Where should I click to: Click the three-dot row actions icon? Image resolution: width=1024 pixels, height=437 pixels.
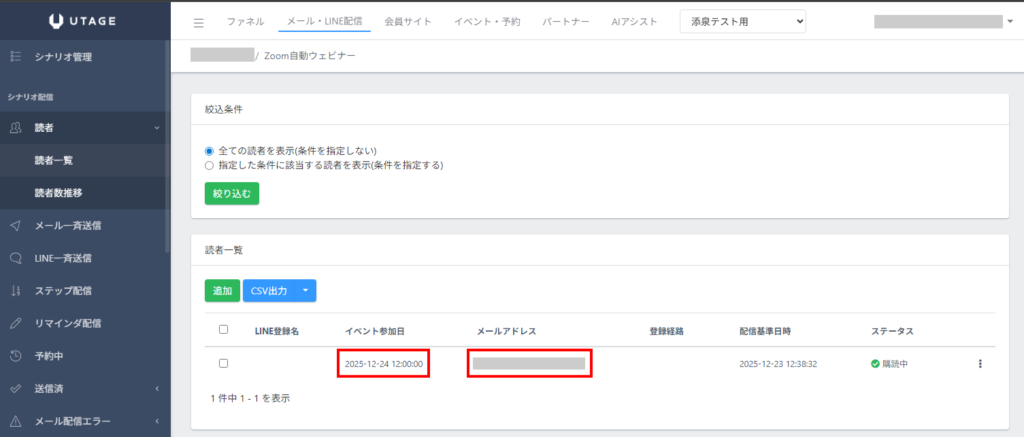[980, 363]
